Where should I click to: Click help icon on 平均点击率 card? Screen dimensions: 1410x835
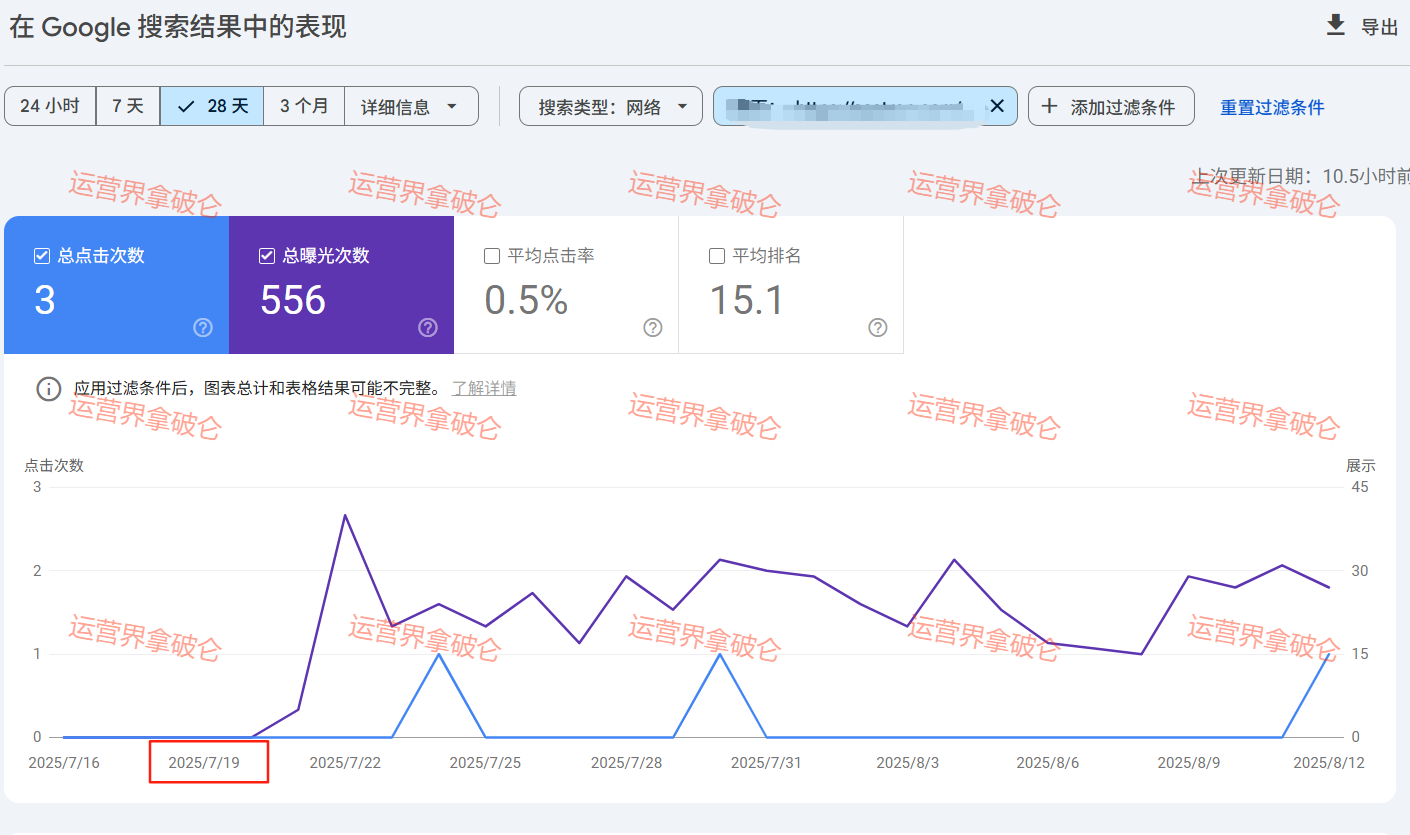tap(653, 328)
